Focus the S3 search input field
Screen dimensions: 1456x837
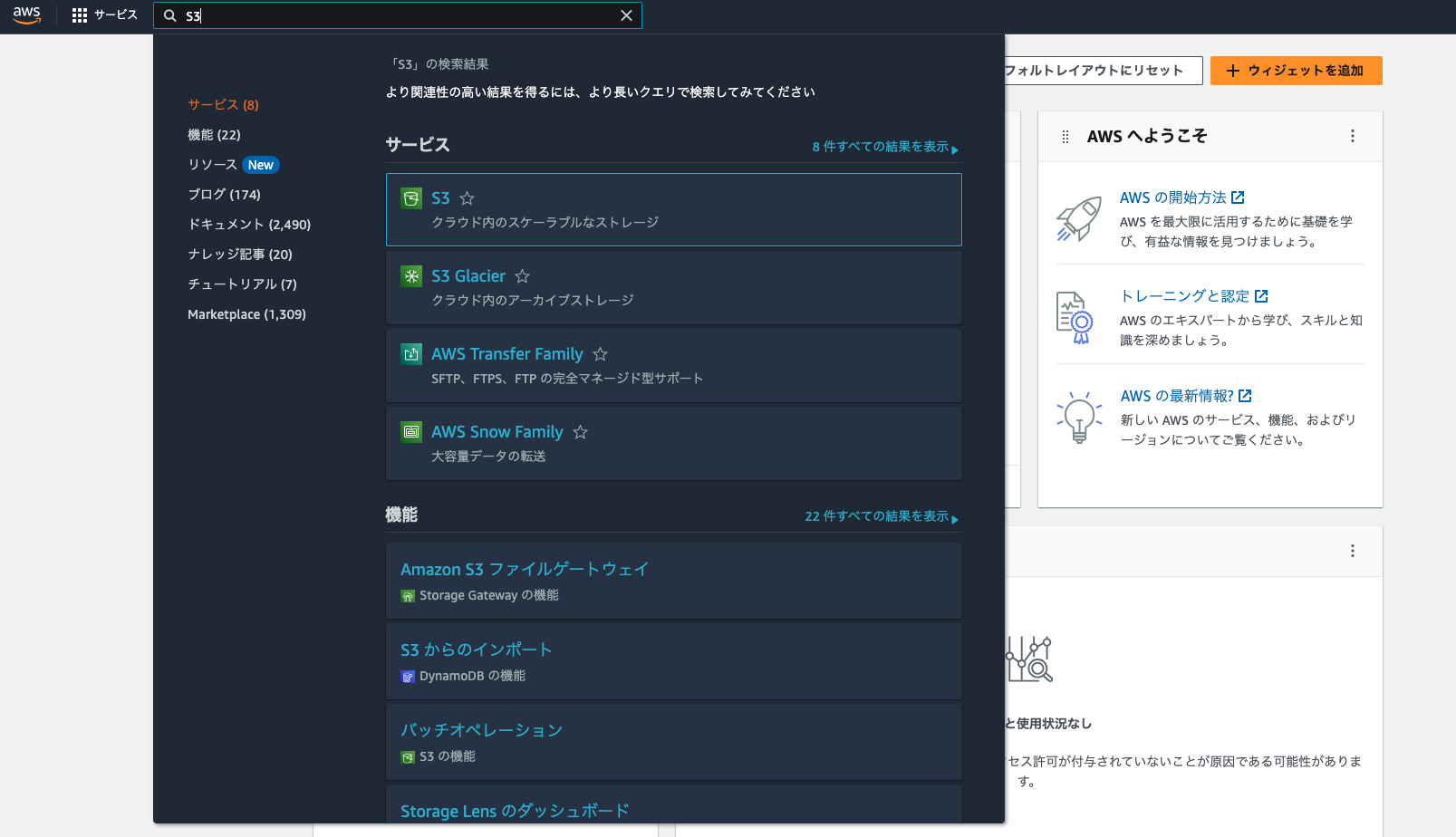point(399,15)
